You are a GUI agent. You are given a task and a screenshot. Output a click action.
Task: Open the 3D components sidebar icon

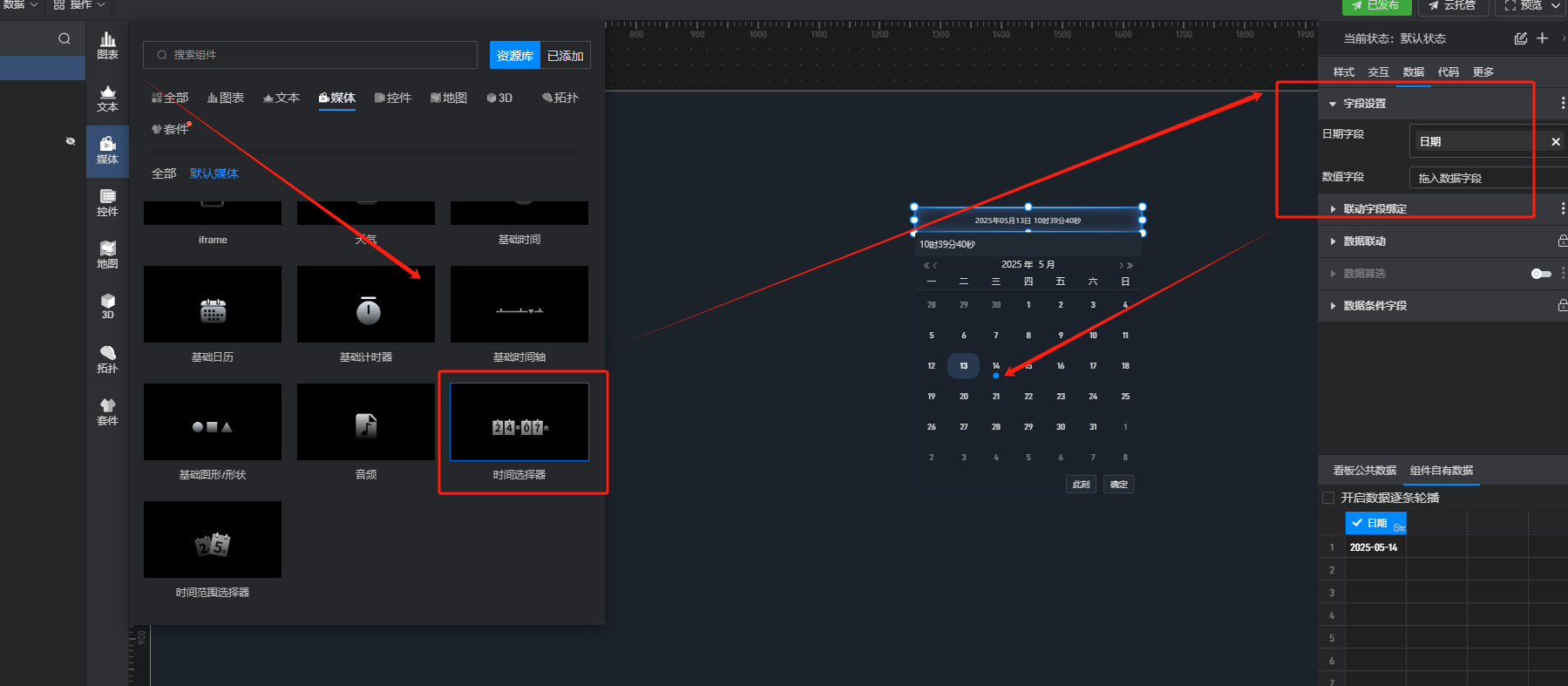pos(107,306)
